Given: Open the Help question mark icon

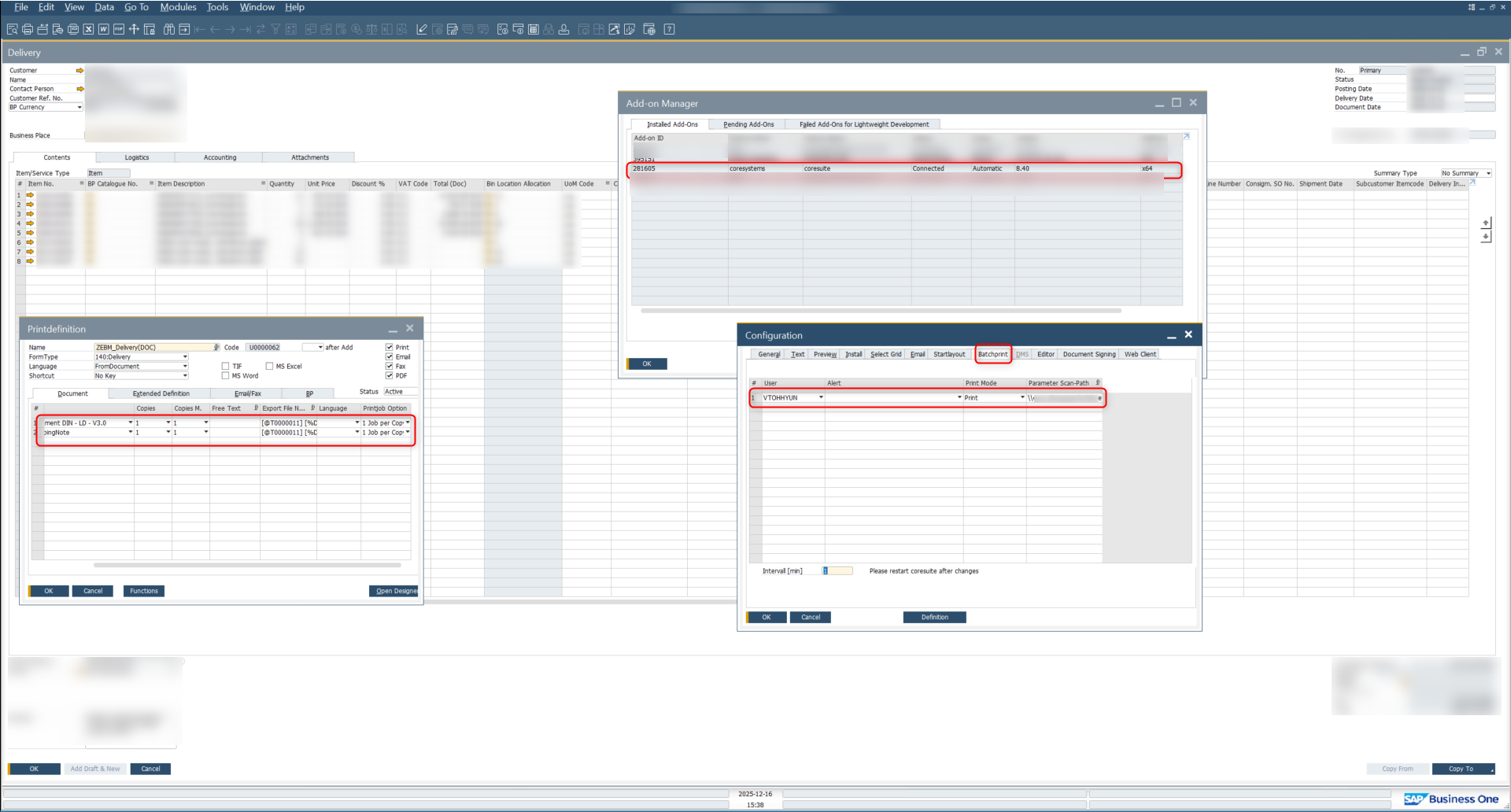Looking at the screenshot, I should pos(669,29).
